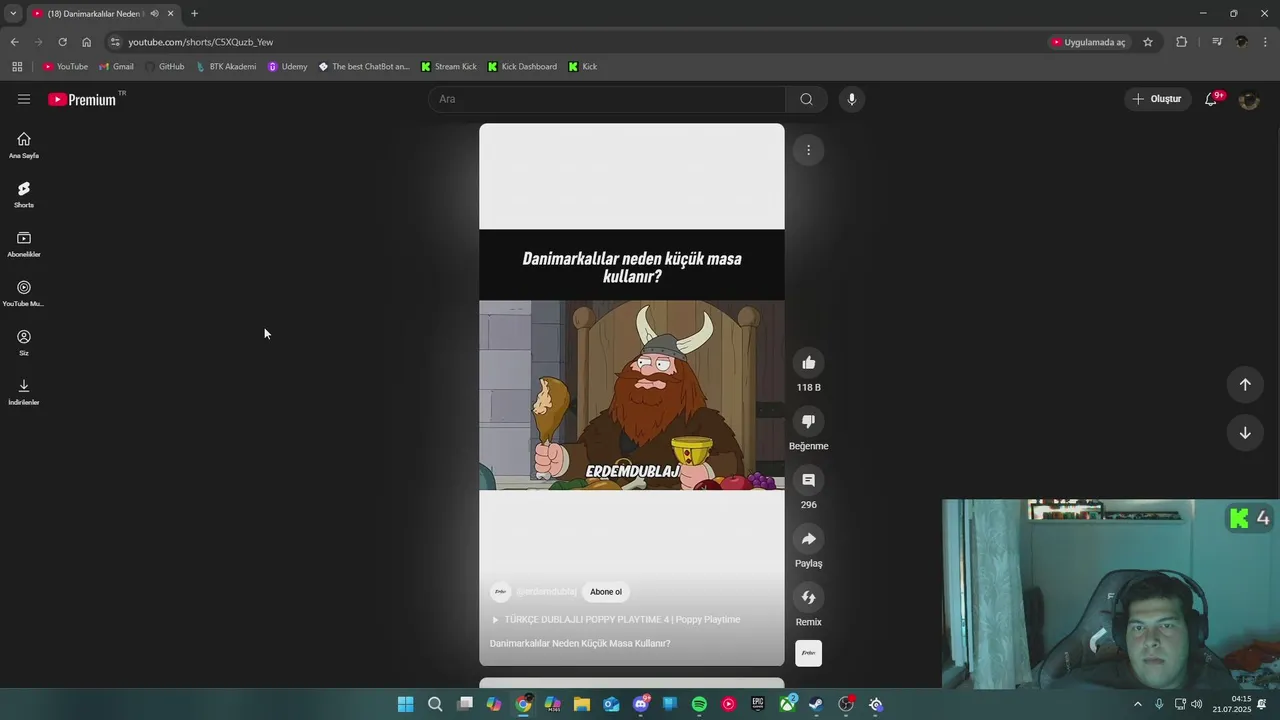Click the Paylaş share icon
This screenshot has width=1280, height=720.
[x=808, y=539]
